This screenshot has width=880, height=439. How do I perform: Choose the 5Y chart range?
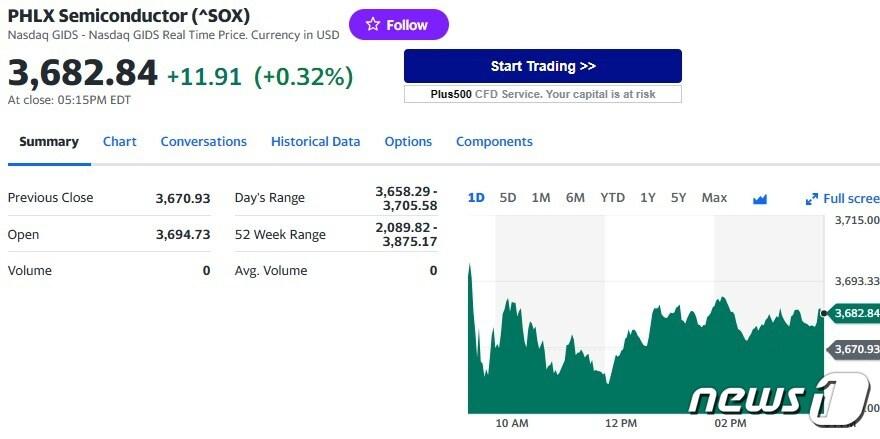(x=679, y=198)
